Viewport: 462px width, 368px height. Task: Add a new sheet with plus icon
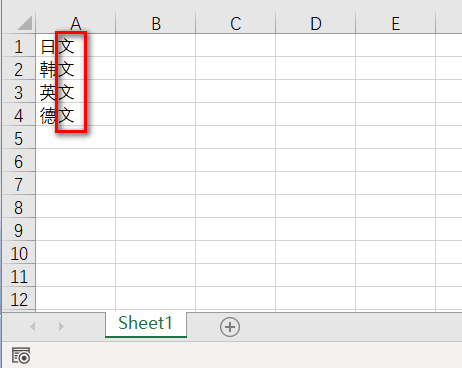tap(230, 327)
